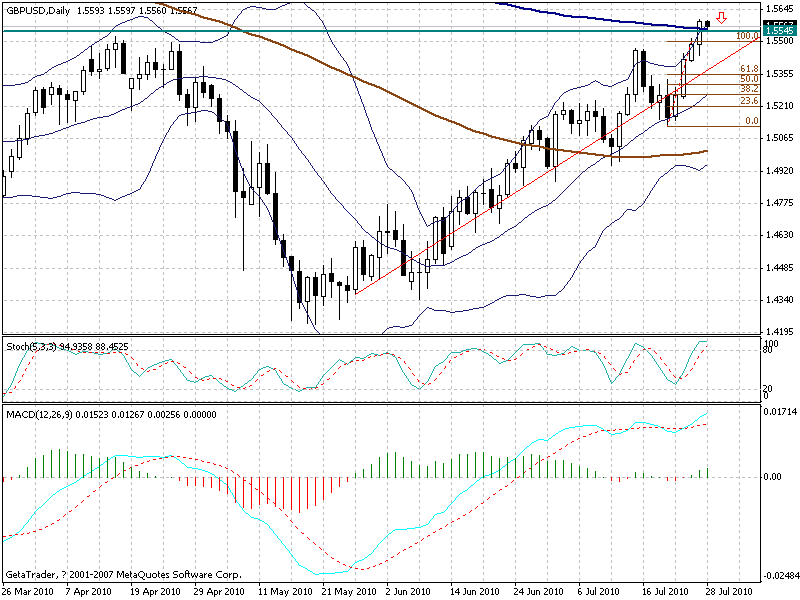
Task: Click the Fibonacci 100.0 level label
Action: pos(747,36)
